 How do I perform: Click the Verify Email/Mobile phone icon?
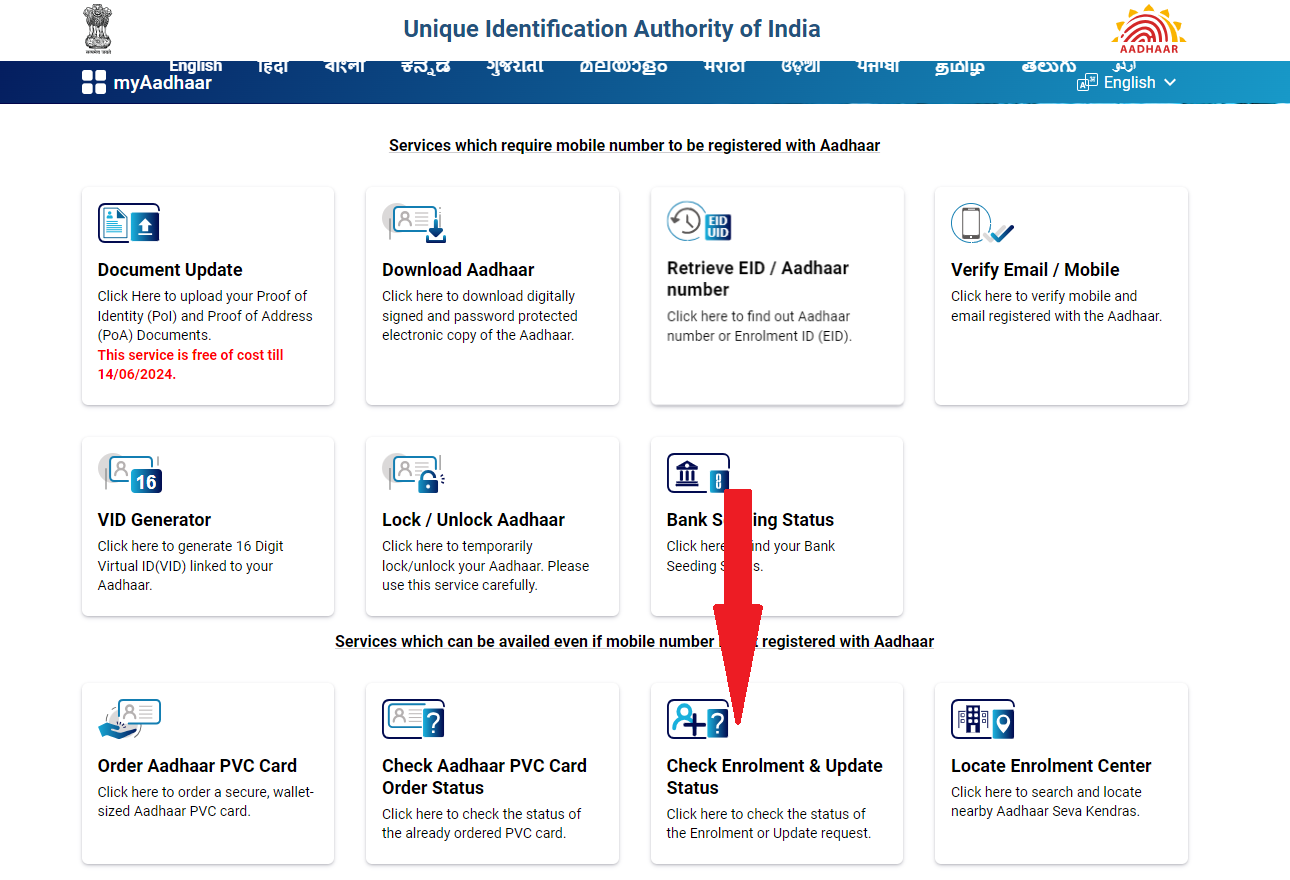pos(982,222)
